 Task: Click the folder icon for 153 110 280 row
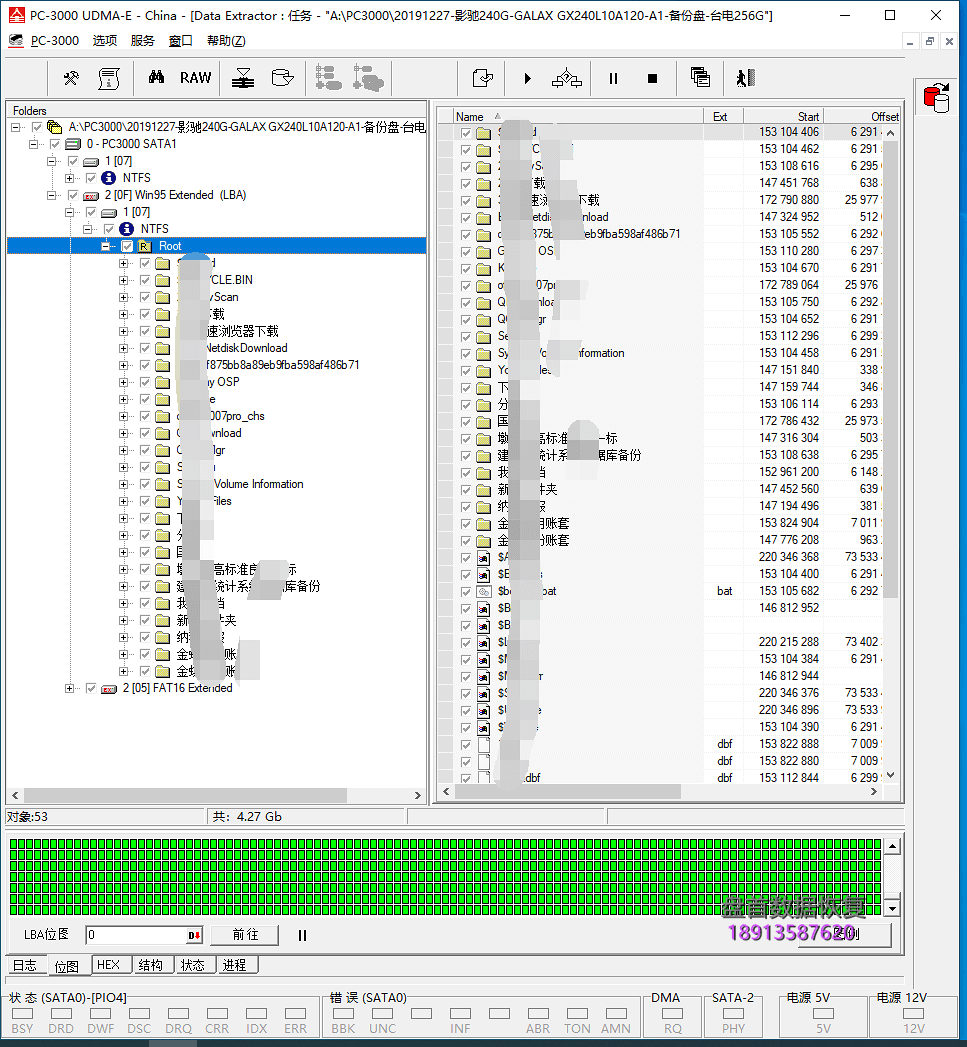pyautogui.click(x=484, y=252)
